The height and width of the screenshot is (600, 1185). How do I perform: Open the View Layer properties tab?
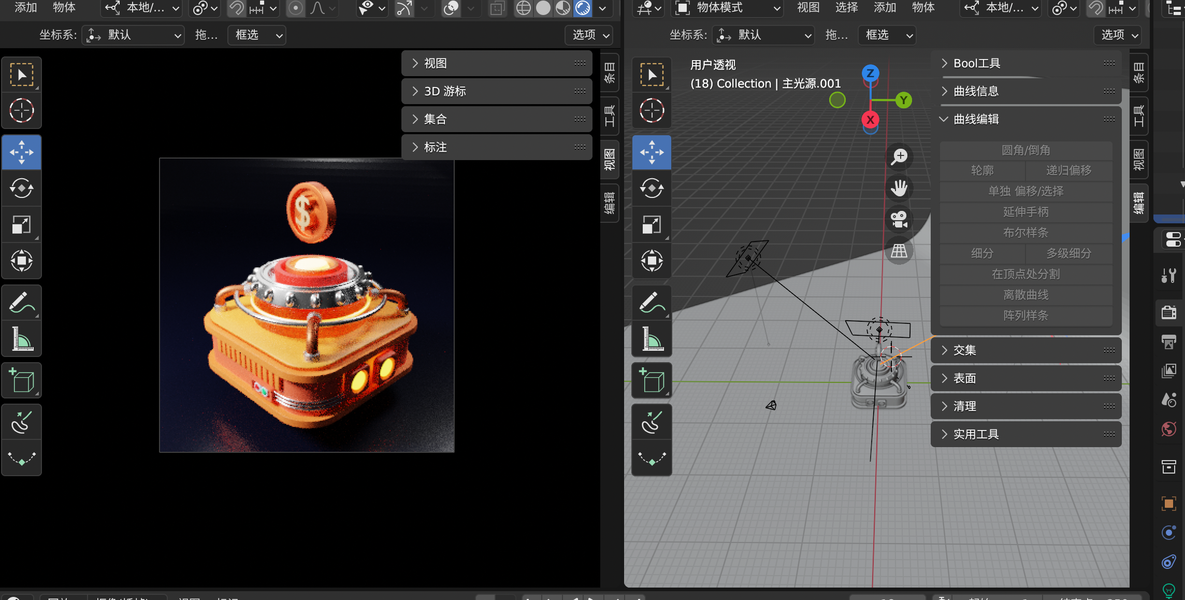point(1169,371)
